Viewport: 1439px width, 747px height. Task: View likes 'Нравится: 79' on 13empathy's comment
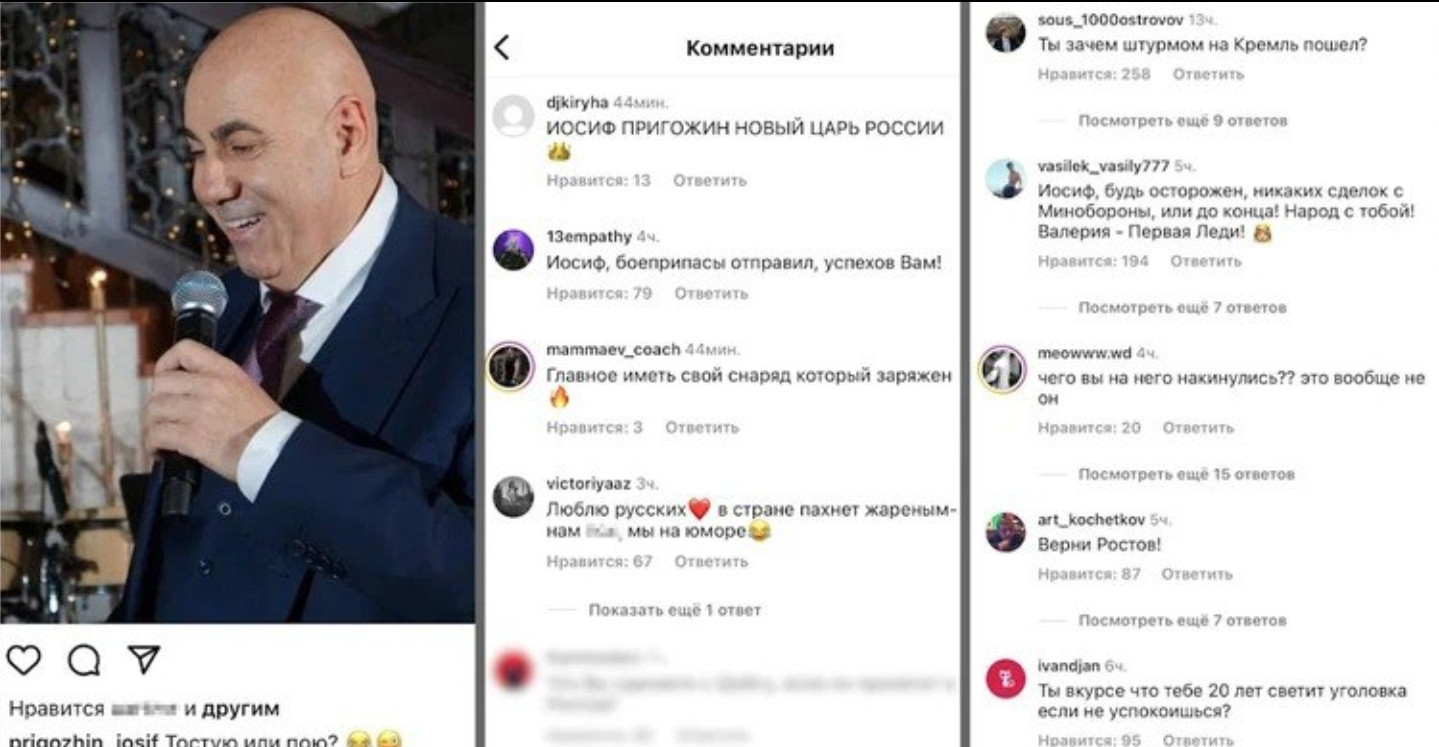point(599,294)
